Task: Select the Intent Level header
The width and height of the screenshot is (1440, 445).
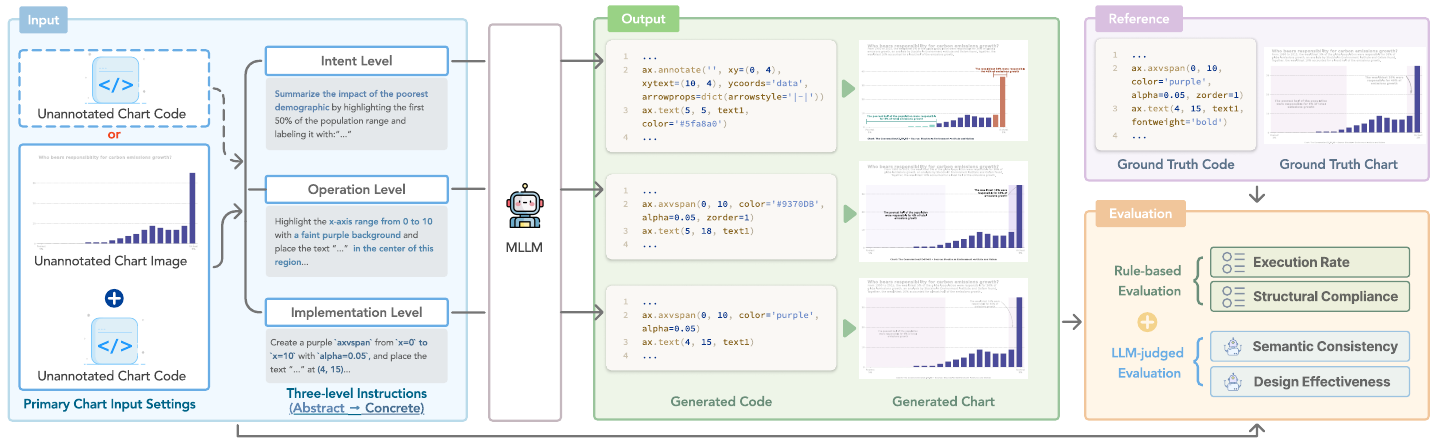Action: click(357, 60)
